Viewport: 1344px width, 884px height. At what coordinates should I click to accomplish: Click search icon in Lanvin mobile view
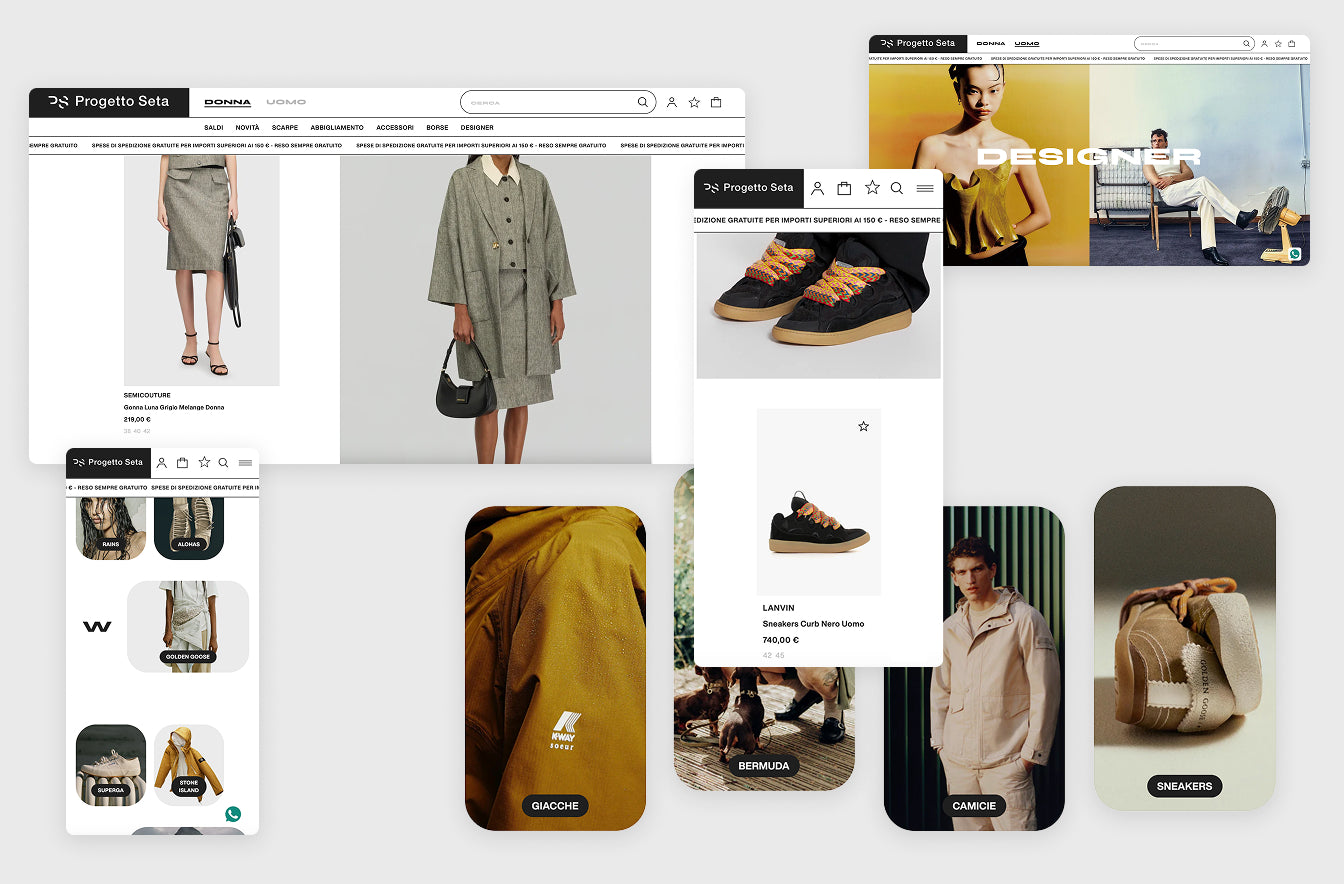897,188
